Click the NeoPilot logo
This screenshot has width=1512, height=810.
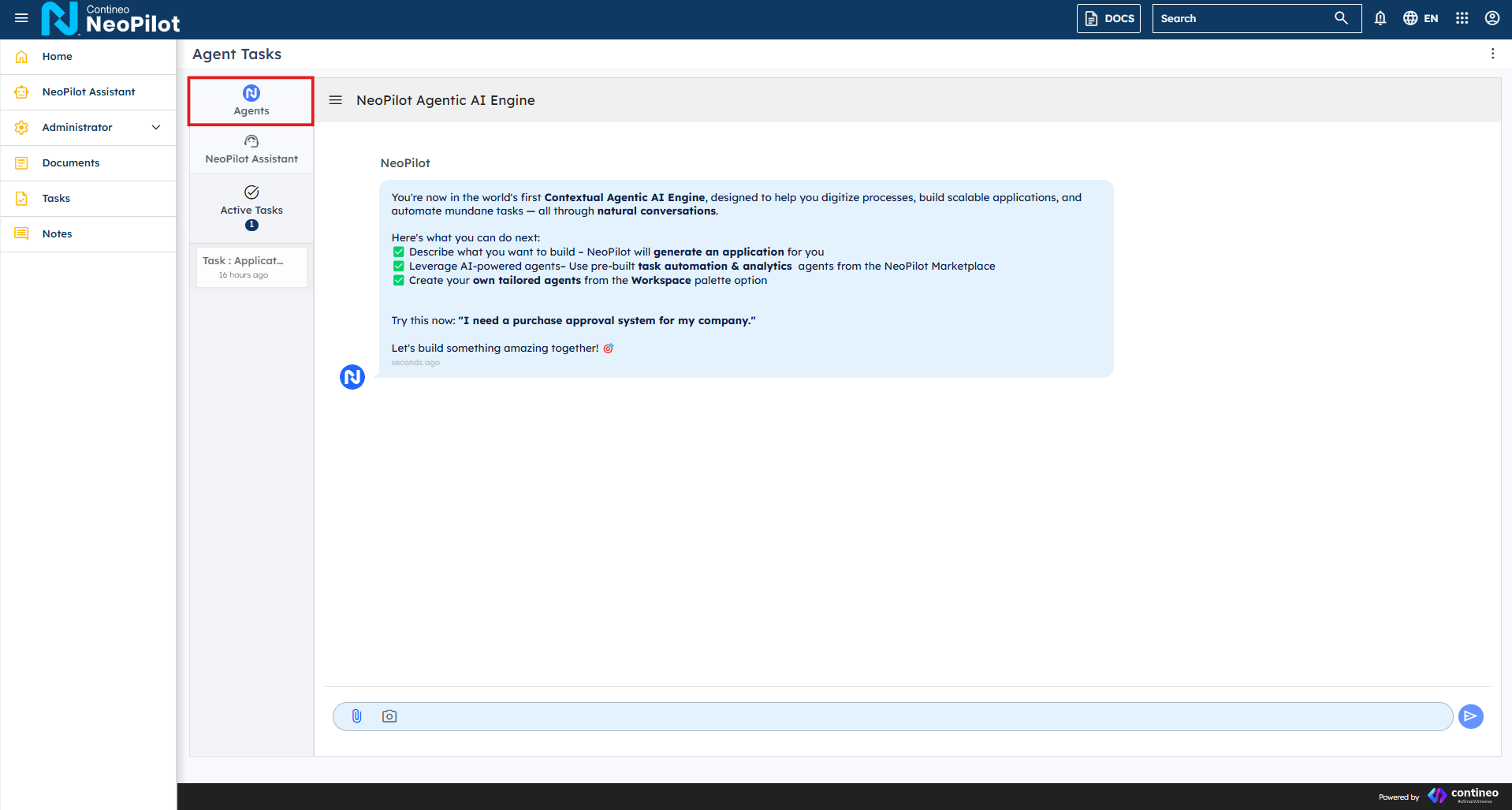110,19
